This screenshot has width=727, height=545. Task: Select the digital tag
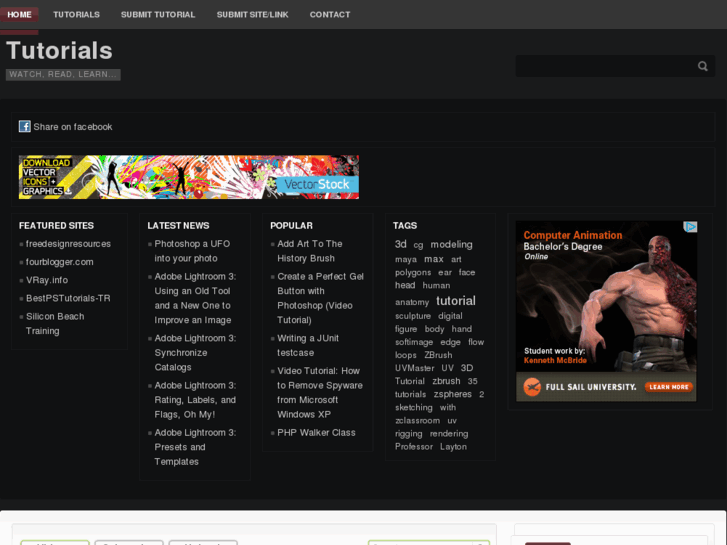point(450,316)
